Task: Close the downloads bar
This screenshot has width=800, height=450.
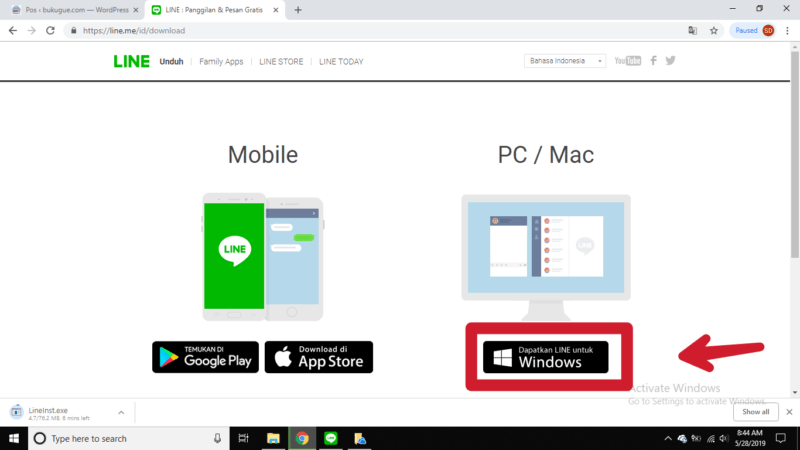Action: (789, 412)
